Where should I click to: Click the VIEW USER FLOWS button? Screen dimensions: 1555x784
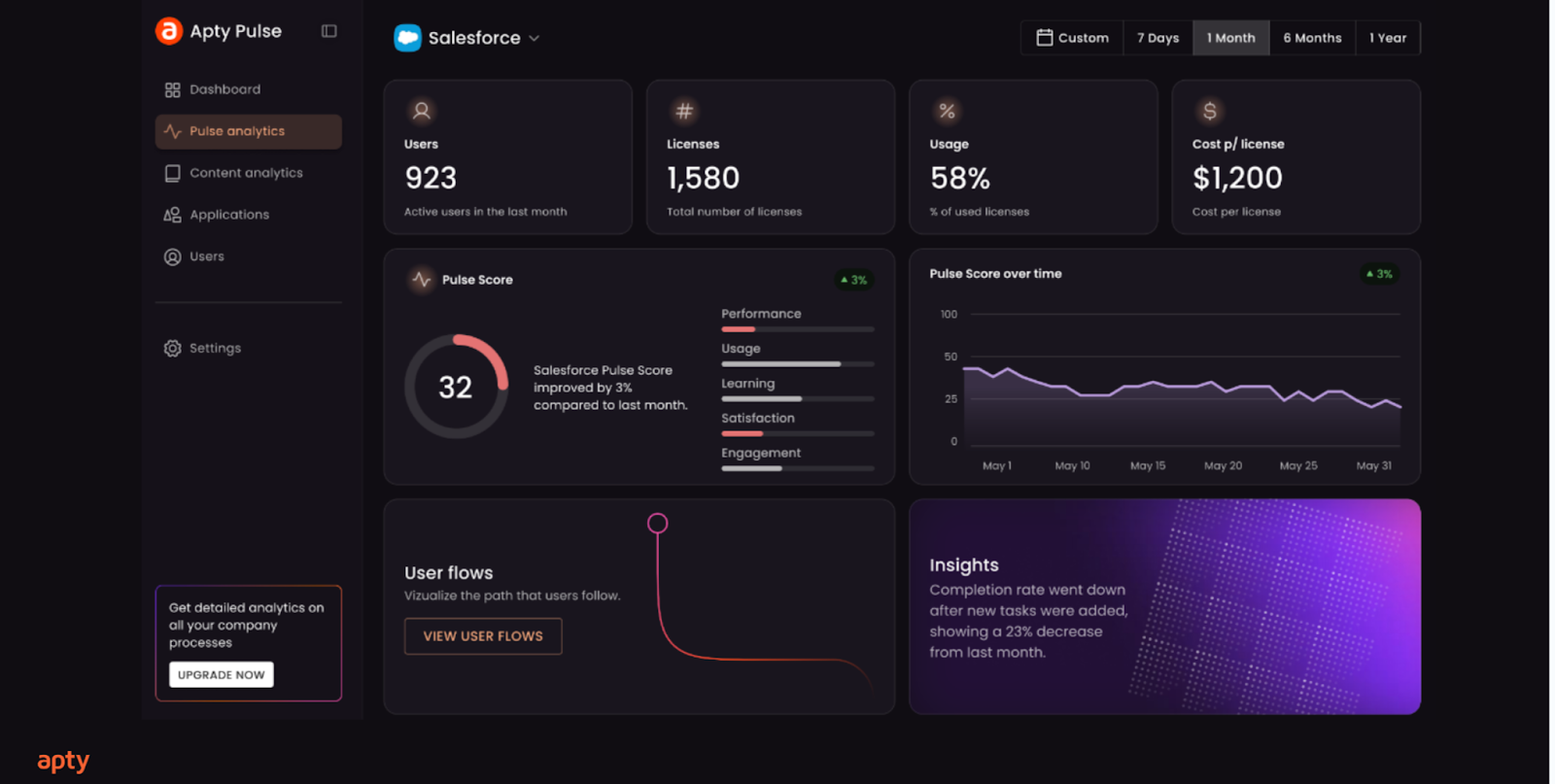coord(483,636)
